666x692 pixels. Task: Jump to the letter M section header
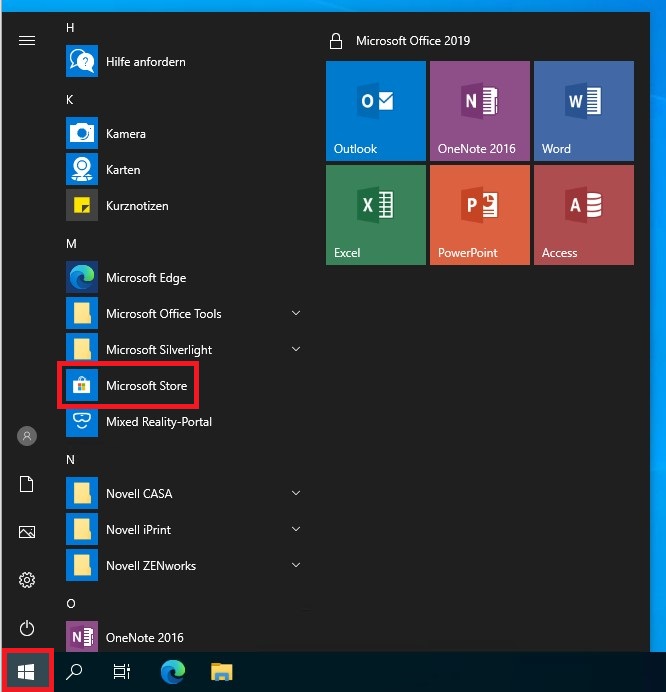tap(71, 244)
